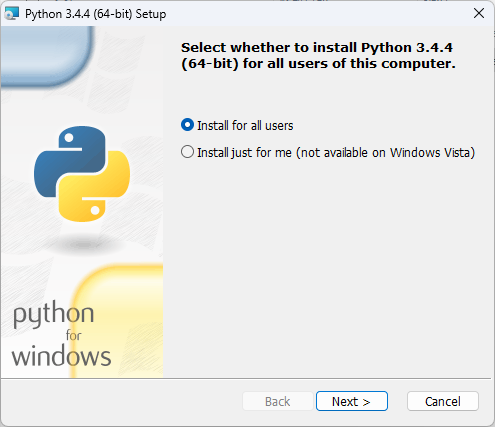
Task: Close the Python Setup window
Action: click(x=479, y=13)
